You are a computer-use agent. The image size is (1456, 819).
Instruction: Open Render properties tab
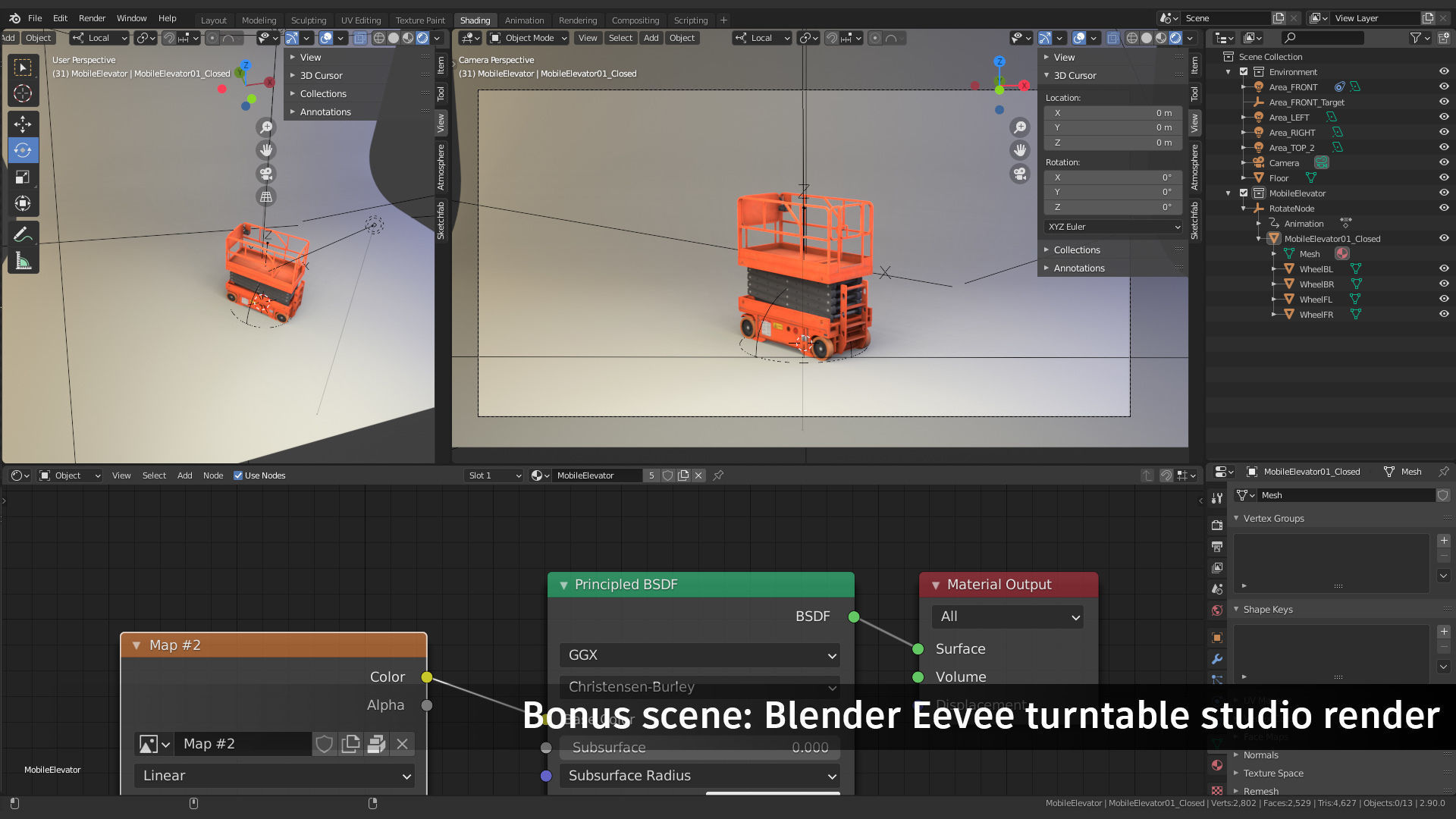pos(1217,525)
